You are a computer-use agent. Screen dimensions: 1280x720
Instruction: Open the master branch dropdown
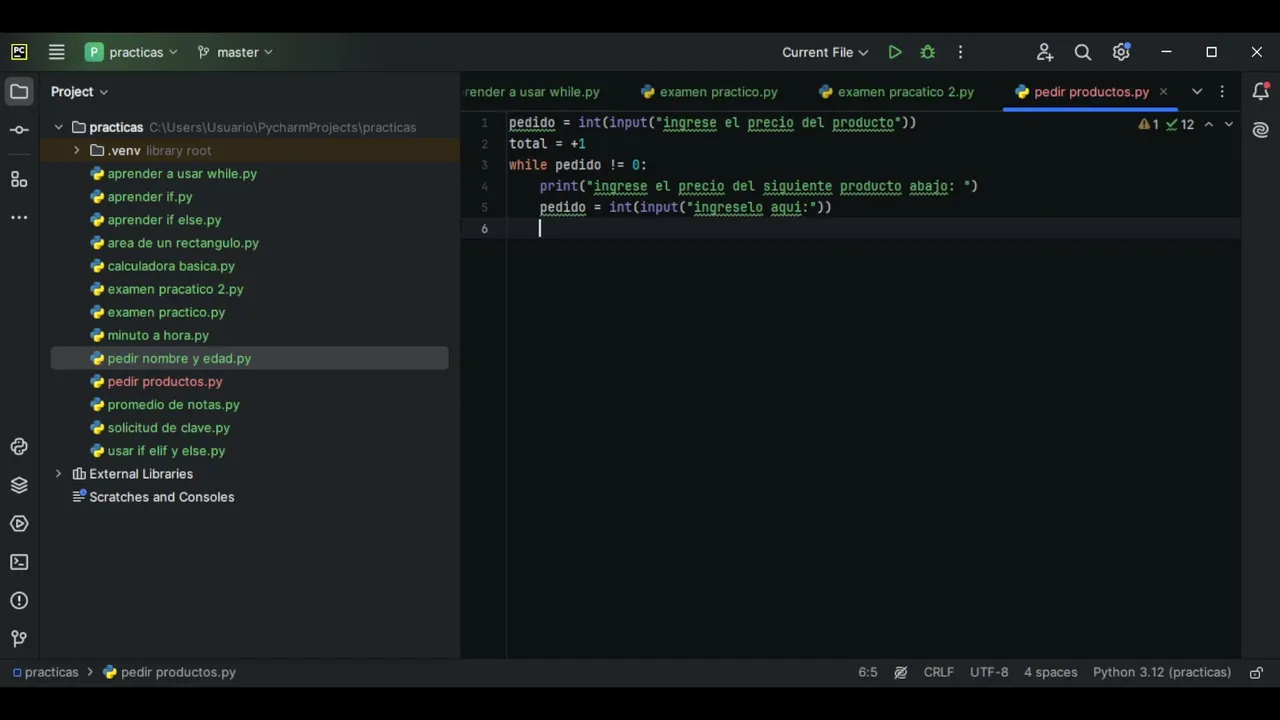[235, 52]
